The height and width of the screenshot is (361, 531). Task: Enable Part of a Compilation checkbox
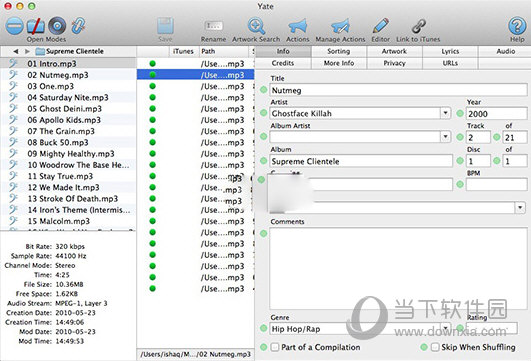(275, 347)
